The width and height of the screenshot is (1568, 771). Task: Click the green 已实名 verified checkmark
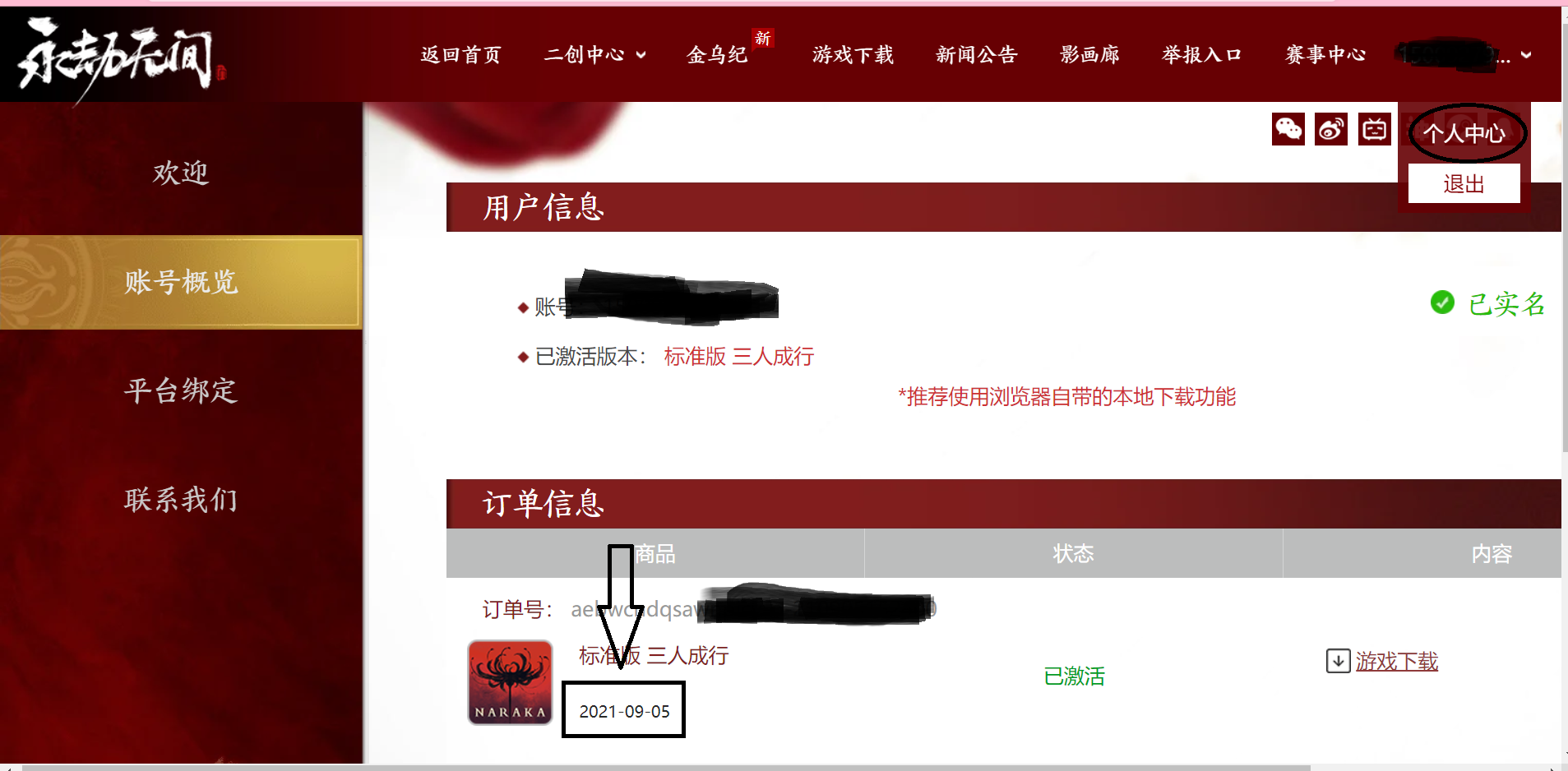click(1442, 302)
